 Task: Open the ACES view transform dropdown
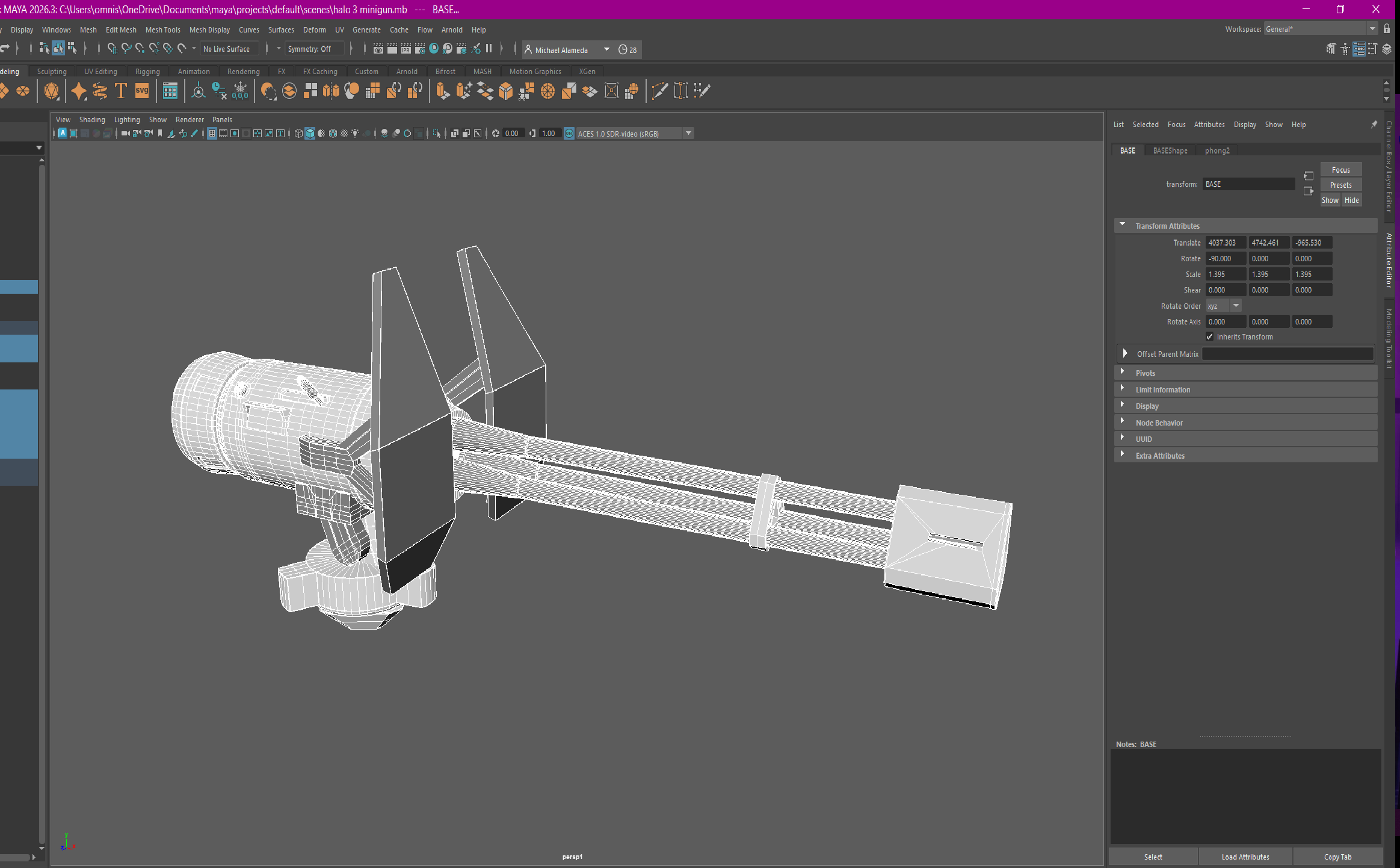[x=689, y=134]
